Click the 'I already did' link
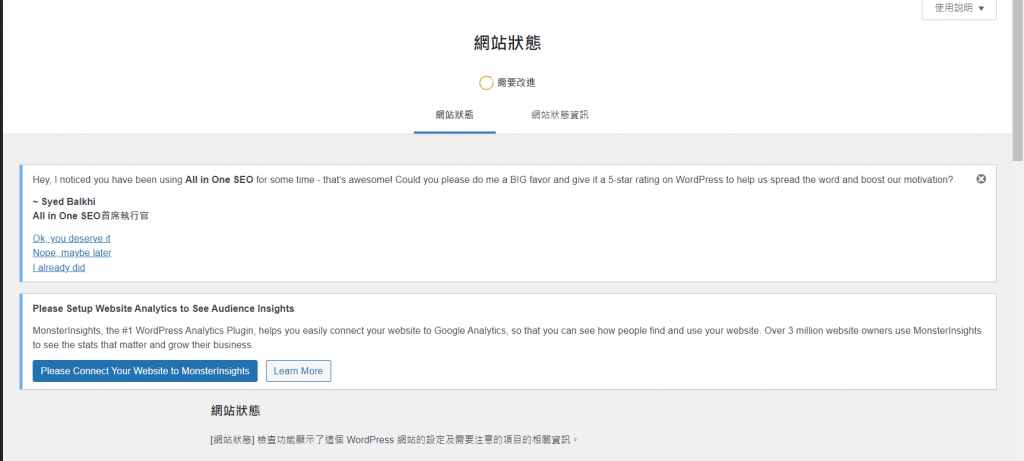The image size is (1024, 461). 59,267
